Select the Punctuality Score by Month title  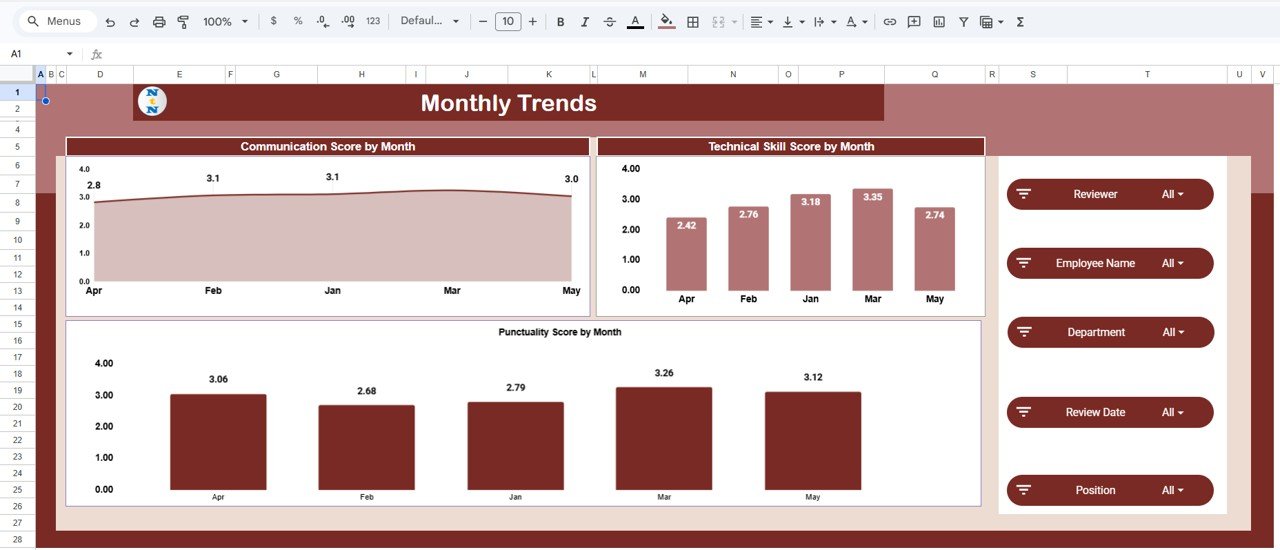click(x=560, y=332)
